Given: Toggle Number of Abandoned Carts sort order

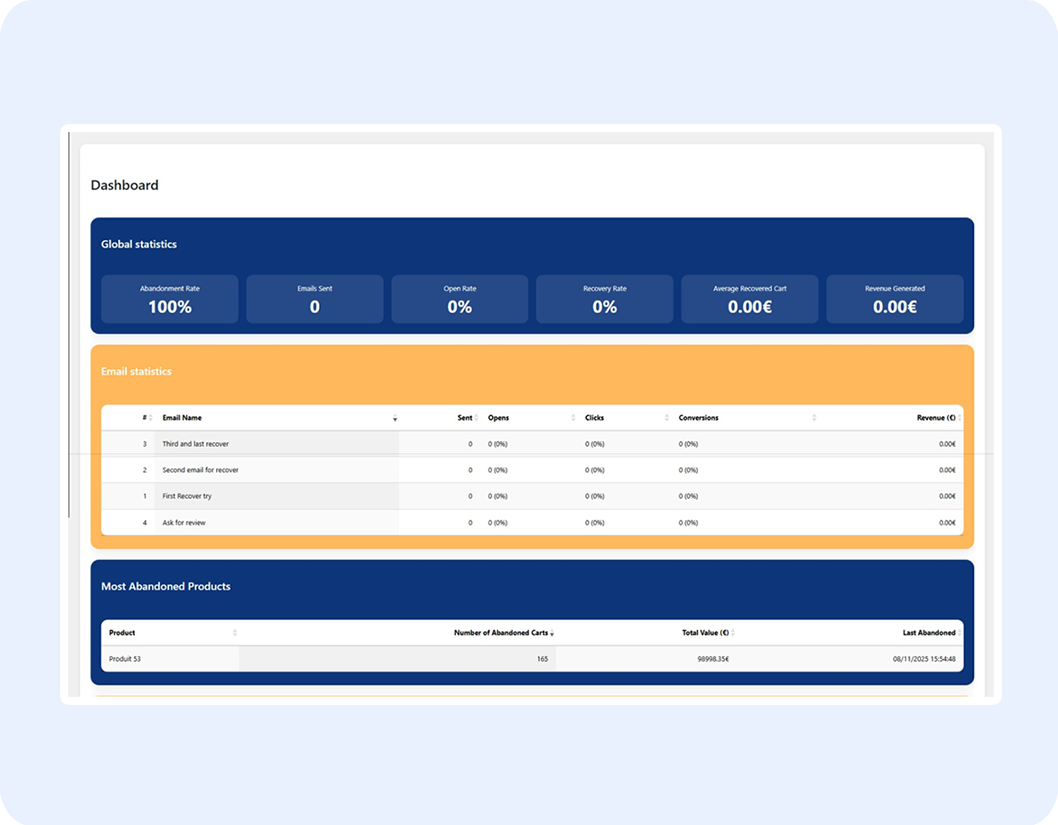Looking at the screenshot, I should (553, 632).
